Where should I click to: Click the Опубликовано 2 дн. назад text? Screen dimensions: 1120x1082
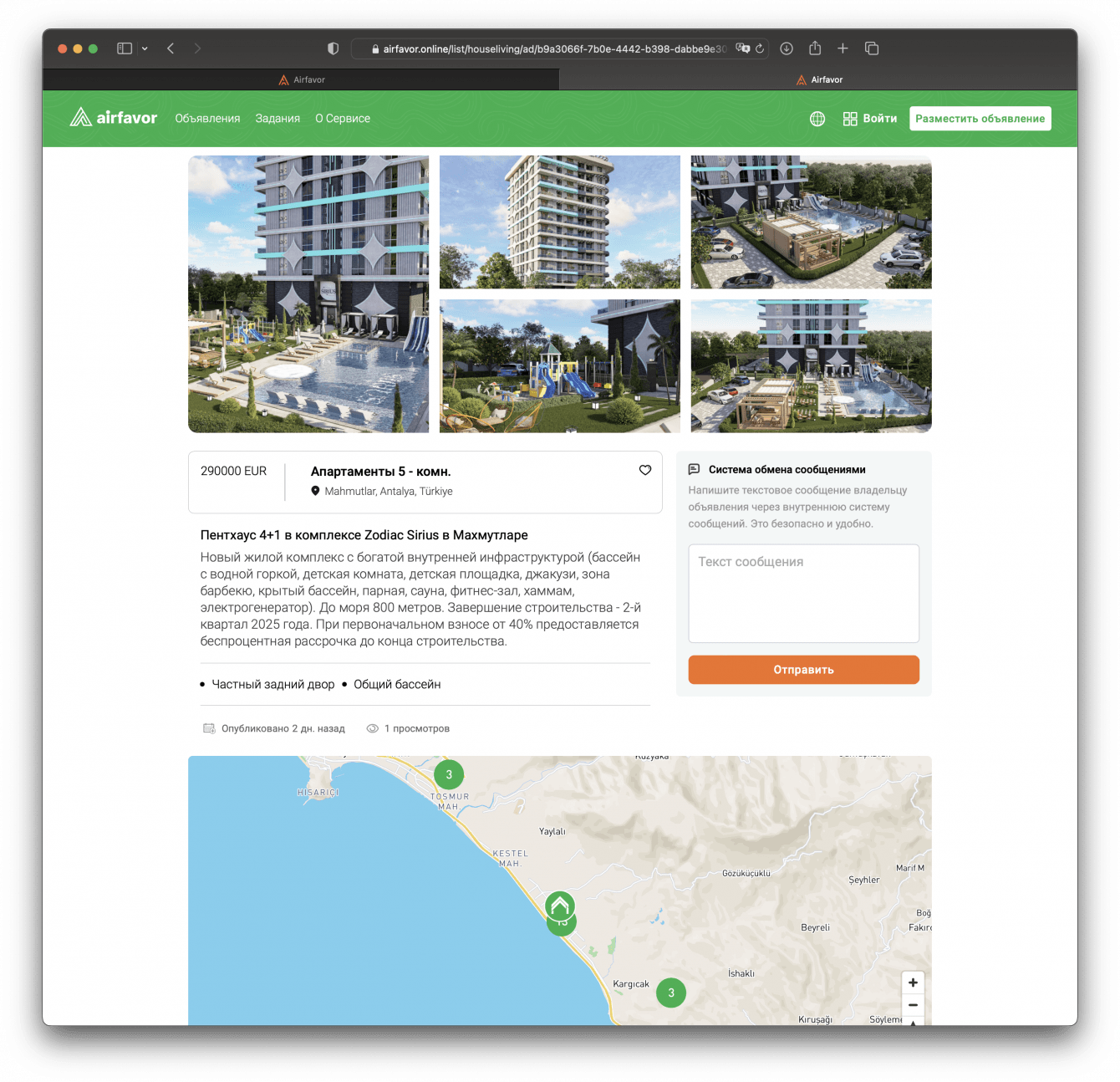click(283, 728)
